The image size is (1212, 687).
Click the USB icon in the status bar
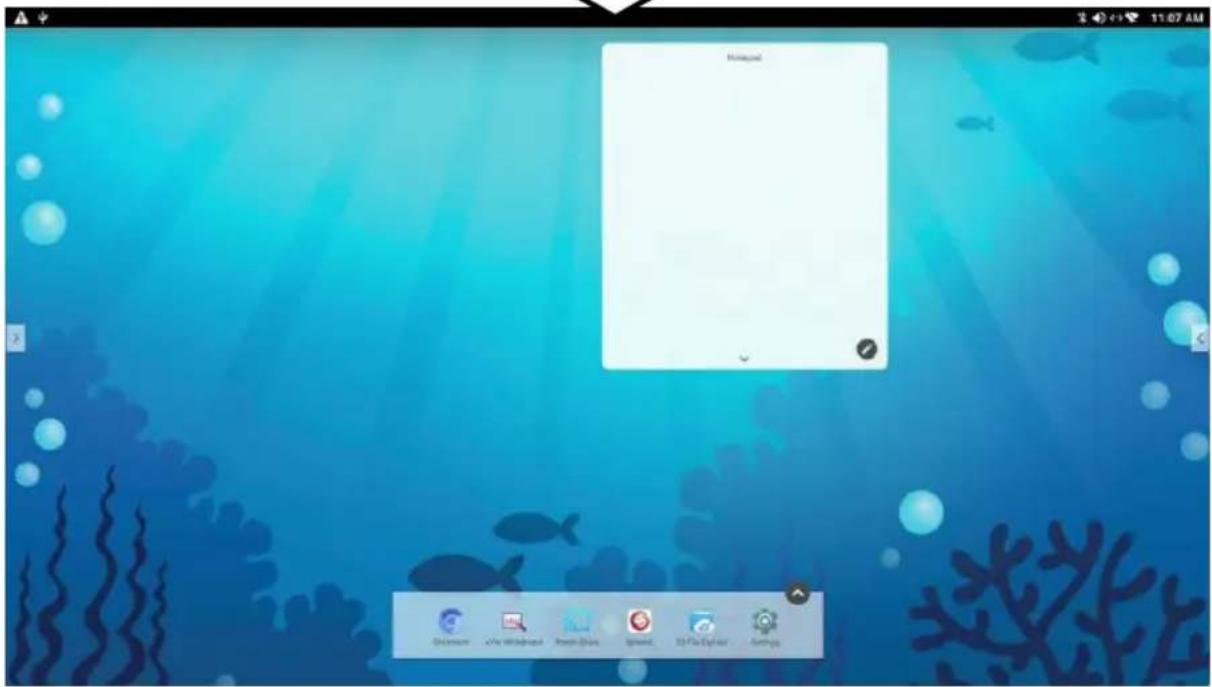click(44, 18)
